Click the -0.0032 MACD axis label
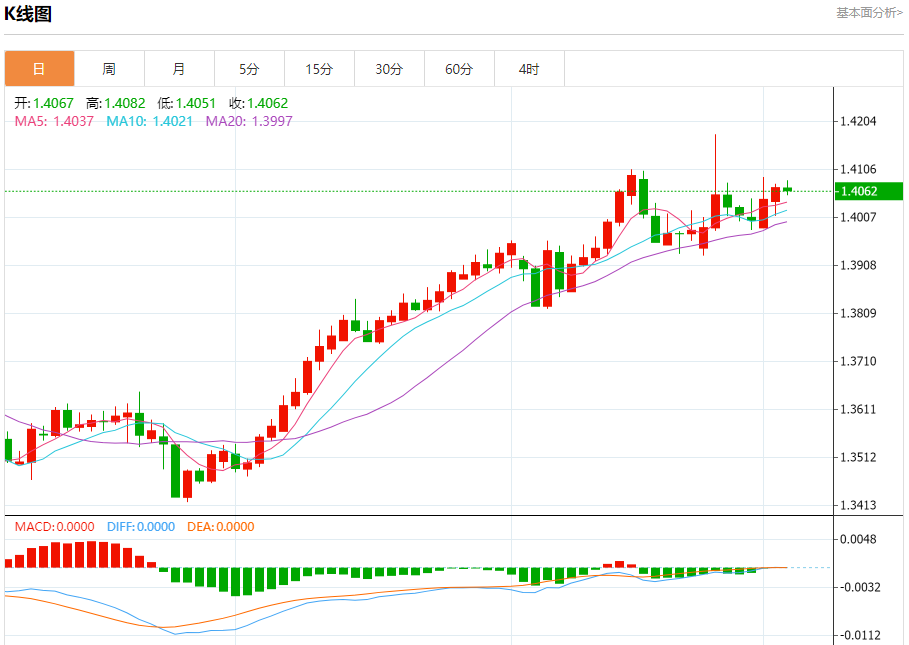 coord(858,587)
